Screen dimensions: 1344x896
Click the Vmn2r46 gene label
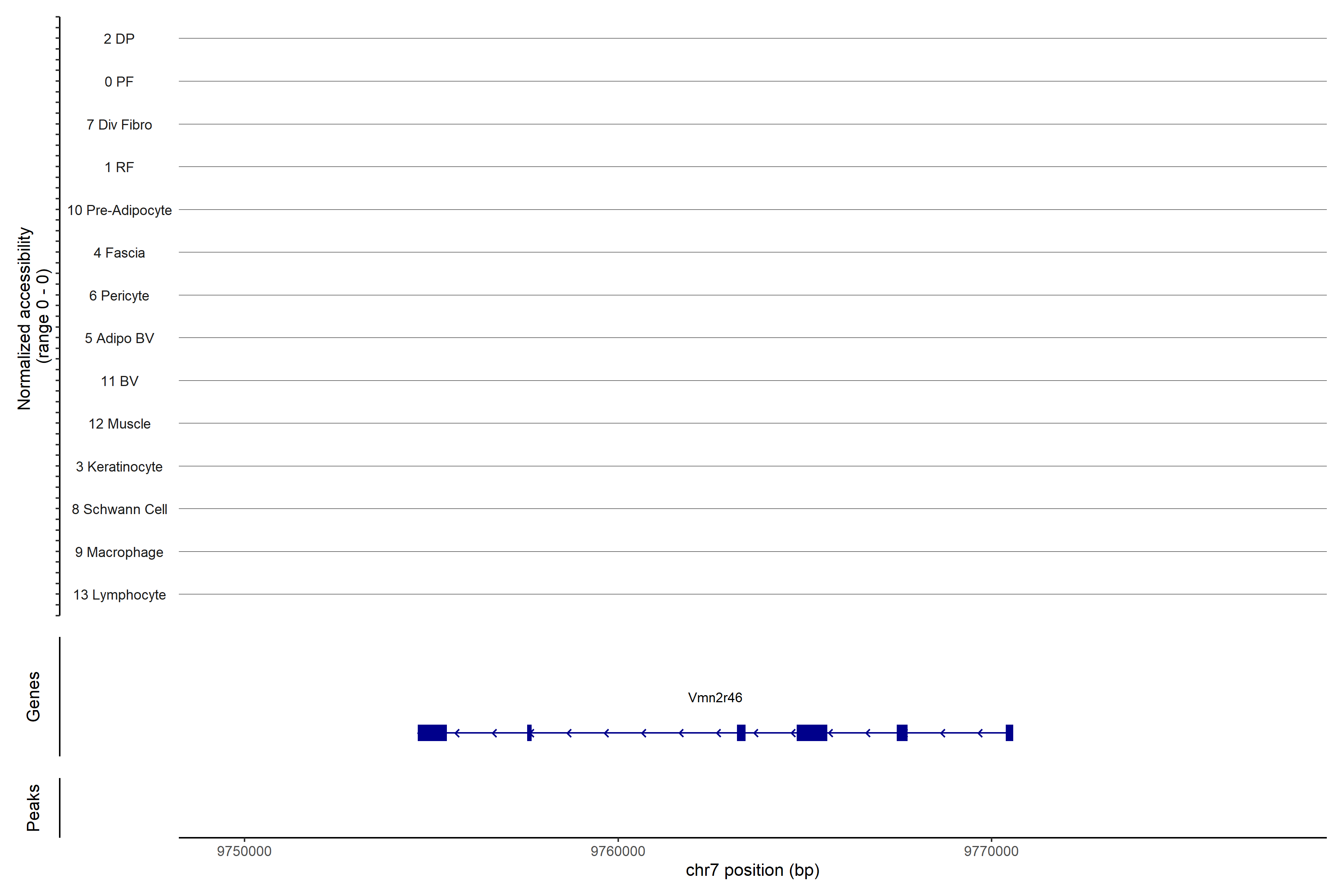715,697
